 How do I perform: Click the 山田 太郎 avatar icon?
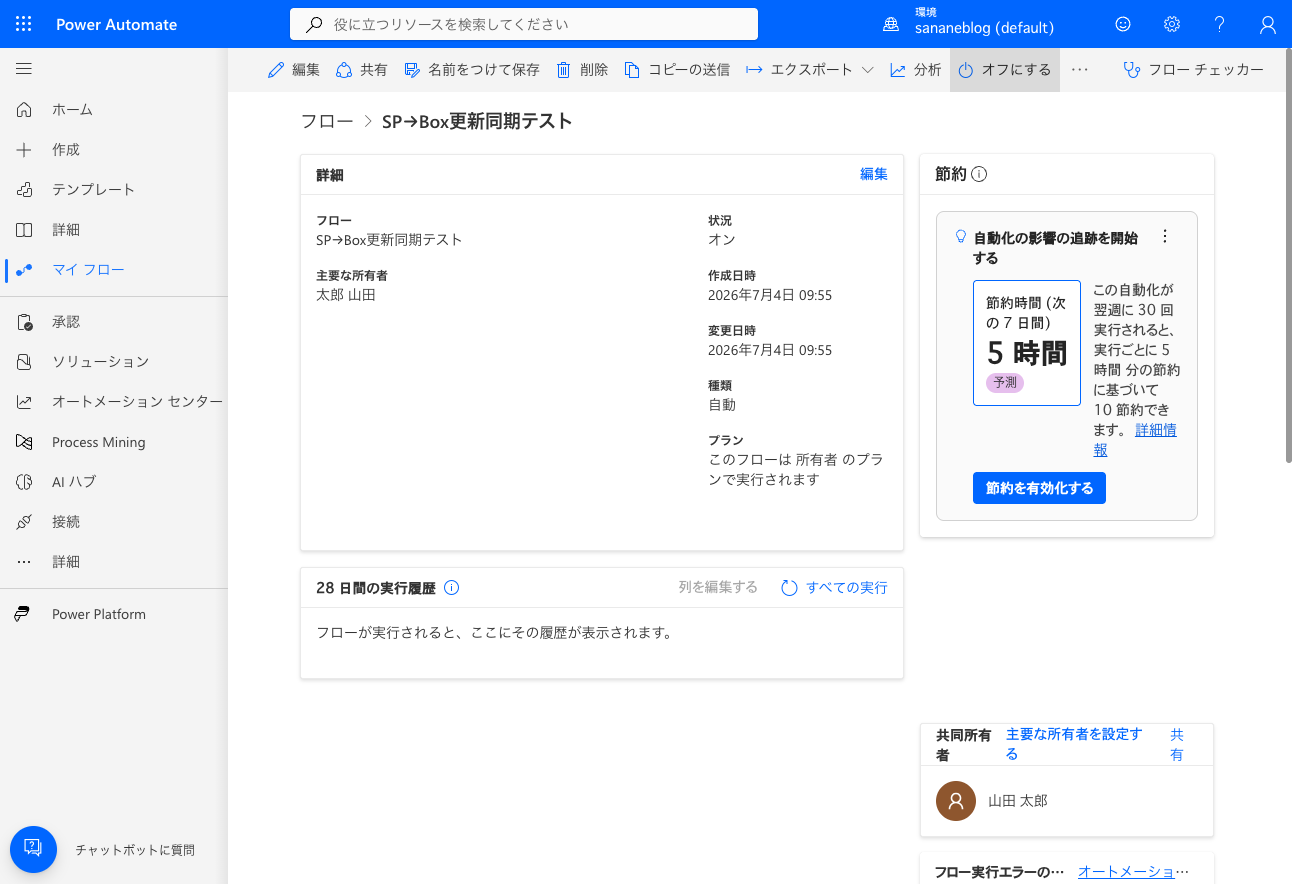point(956,801)
